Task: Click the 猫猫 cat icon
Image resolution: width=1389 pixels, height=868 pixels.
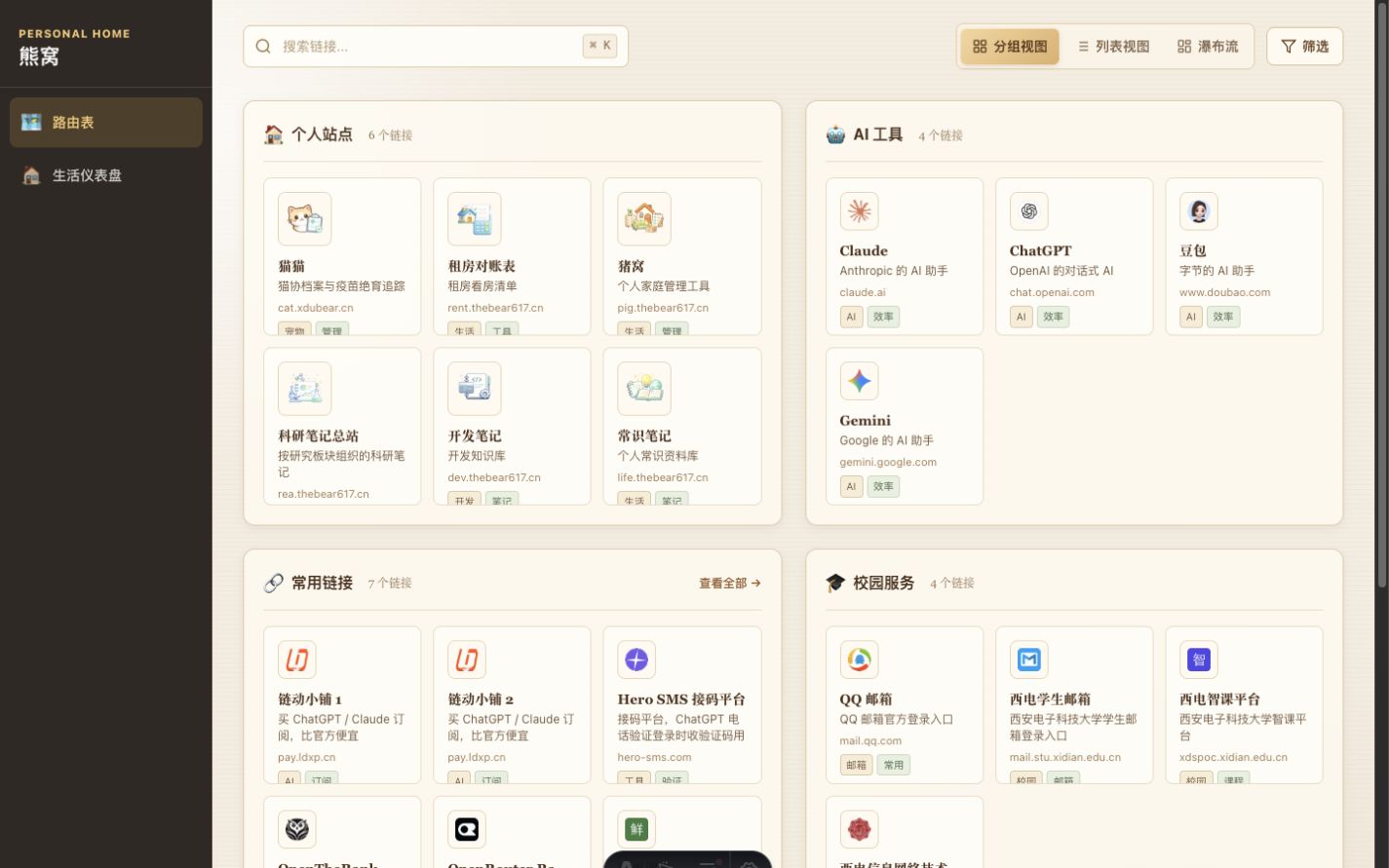Action: coord(304,218)
